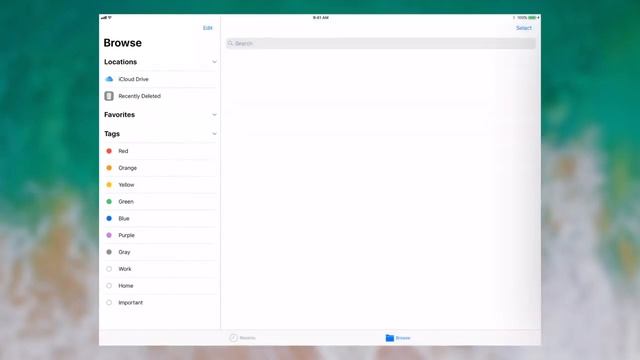Click the Red tag label

pos(123,151)
